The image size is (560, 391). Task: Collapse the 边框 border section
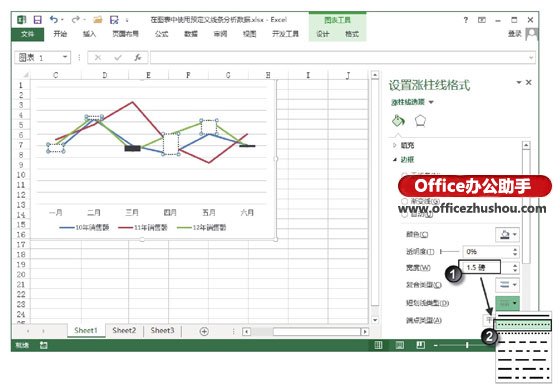[x=395, y=159]
